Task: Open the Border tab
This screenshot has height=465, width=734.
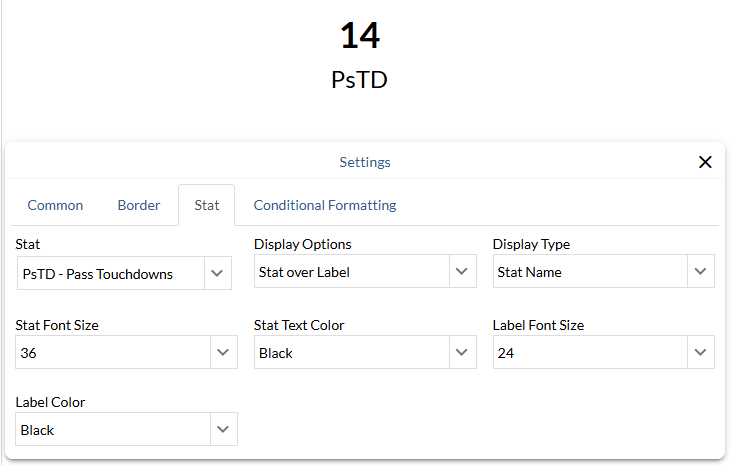Action: coord(139,205)
